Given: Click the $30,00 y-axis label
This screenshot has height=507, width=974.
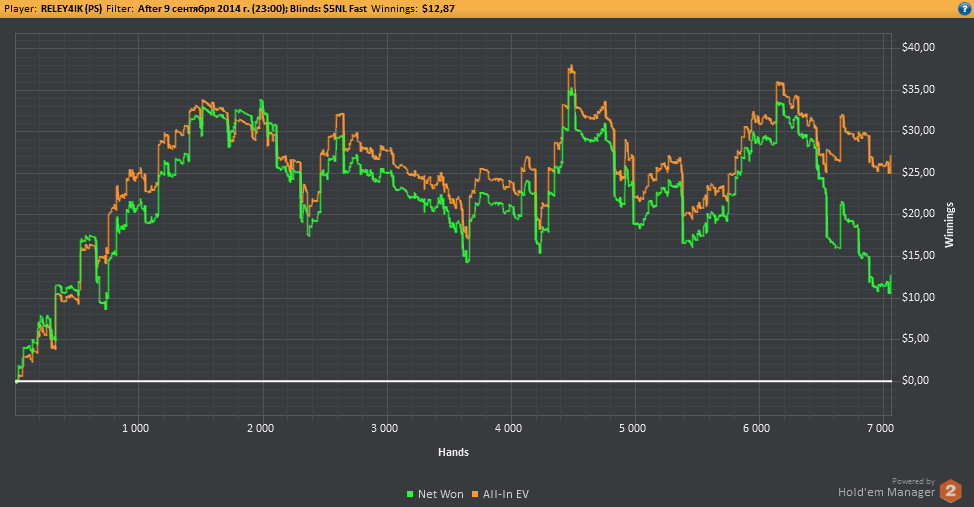Looking at the screenshot, I should pyautogui.click(x=918, y=130).
